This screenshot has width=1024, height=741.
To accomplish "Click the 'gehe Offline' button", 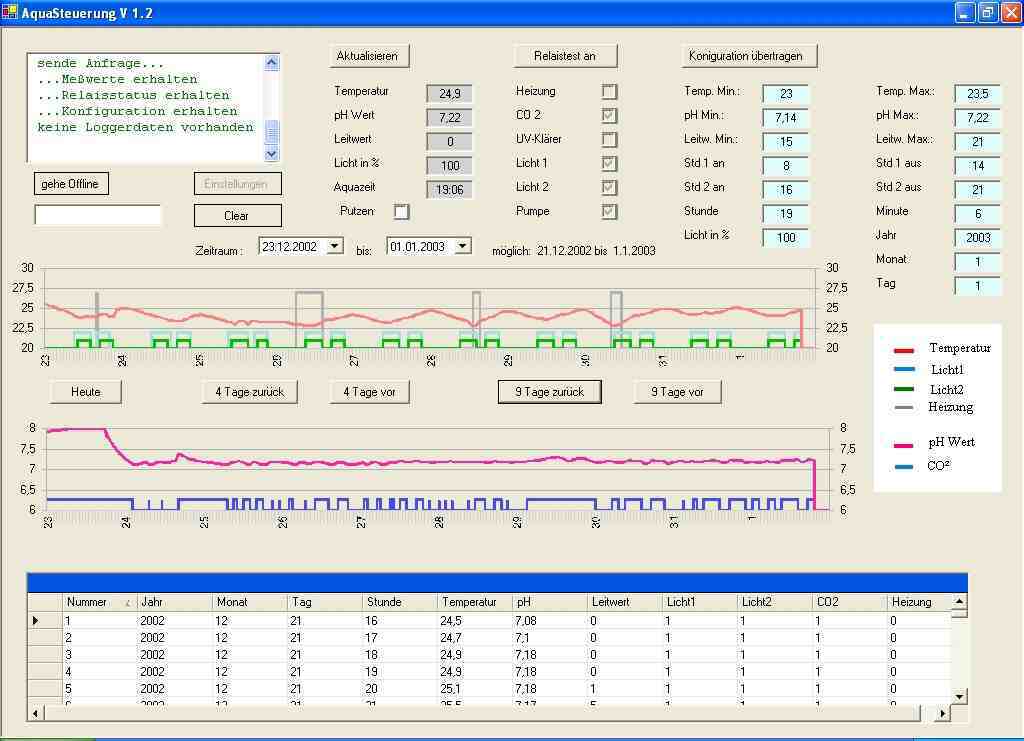I will point(70,184).
